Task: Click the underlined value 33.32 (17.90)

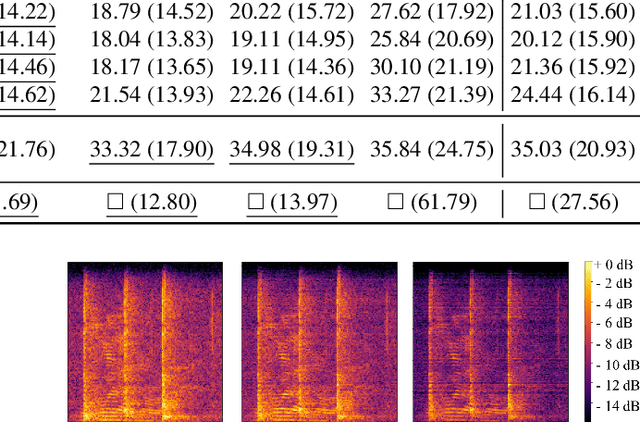Action: (x=152, y=149)
